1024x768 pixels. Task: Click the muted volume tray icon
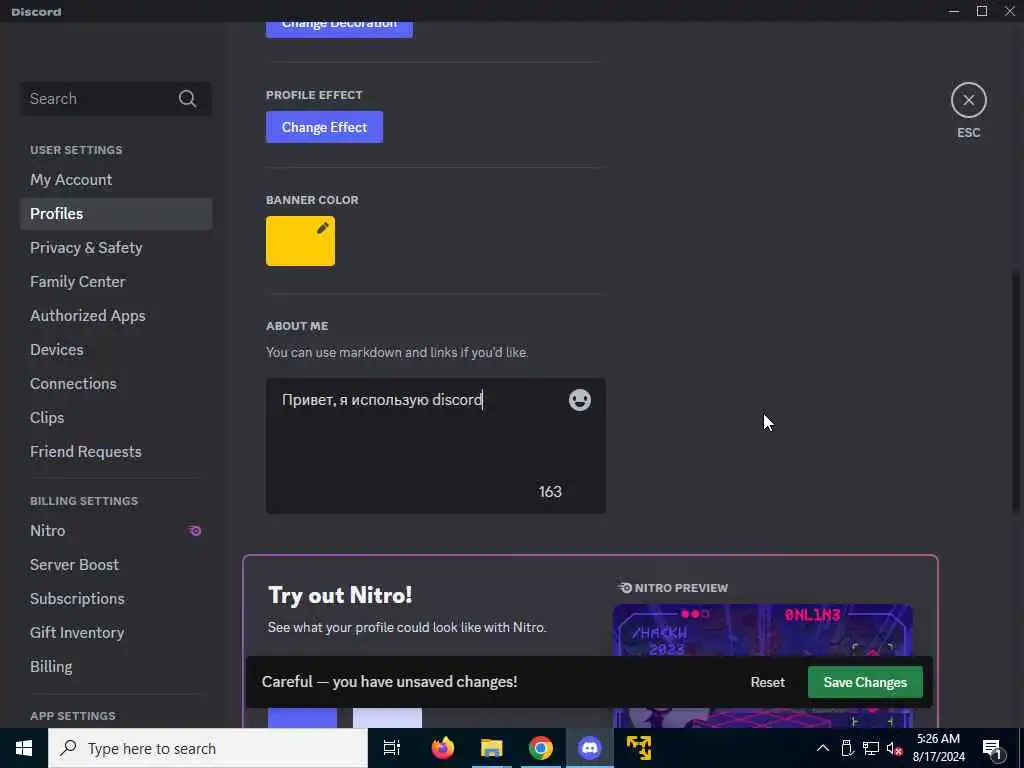coord(895,748)
